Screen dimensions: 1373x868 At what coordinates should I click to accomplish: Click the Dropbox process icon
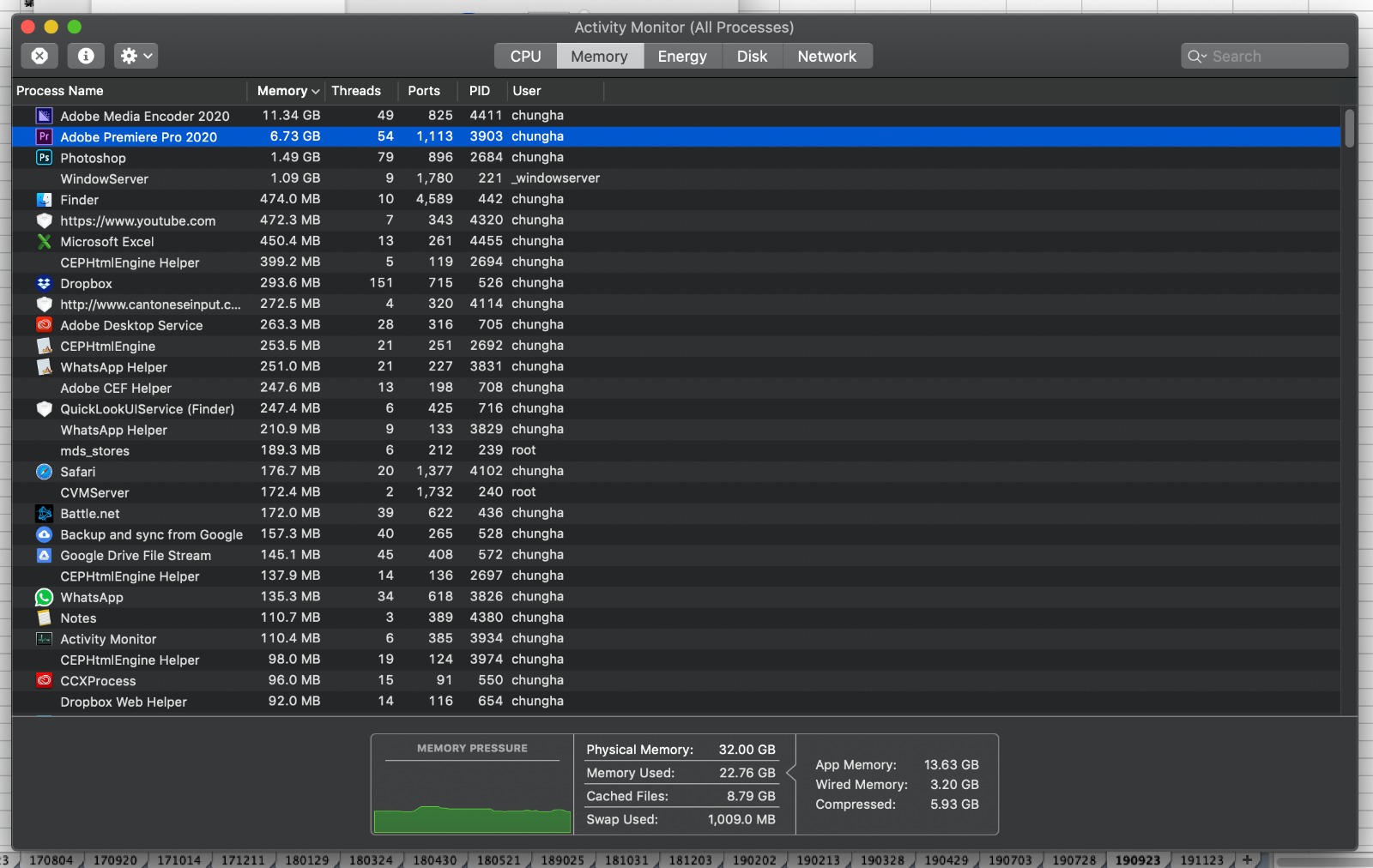point(45,283)
